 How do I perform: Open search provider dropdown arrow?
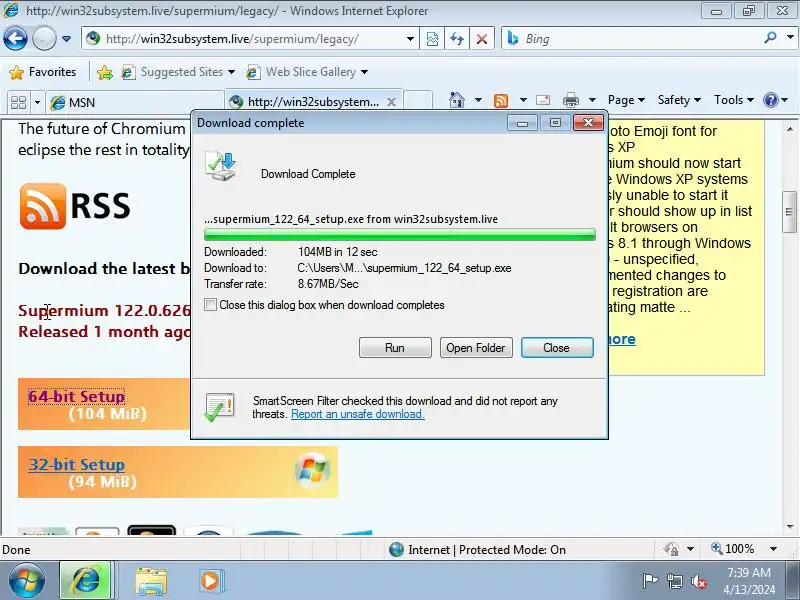(790, 38)
